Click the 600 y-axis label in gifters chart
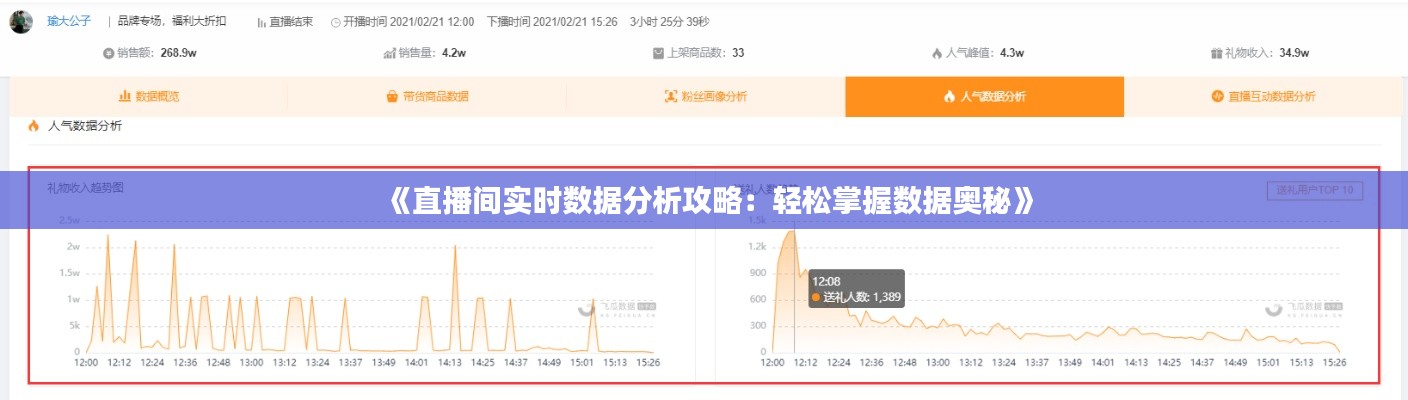The height and width of the screenshot is (400, 1408). pyautogui.click(x=758, y=299)
